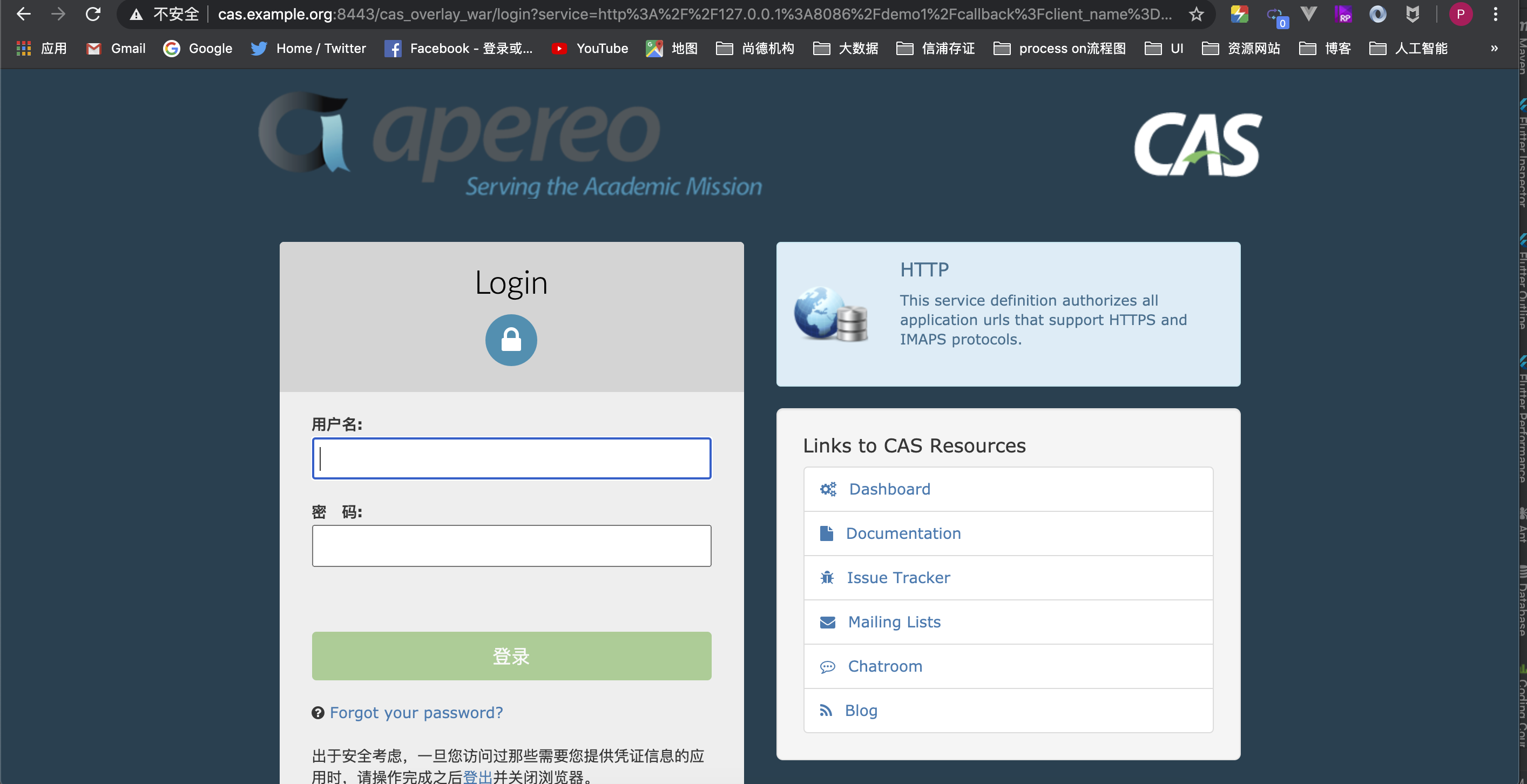The image size is (1527, 784).
Task: Open the Dashboard resource link
Action: click(x=889, y=489)
